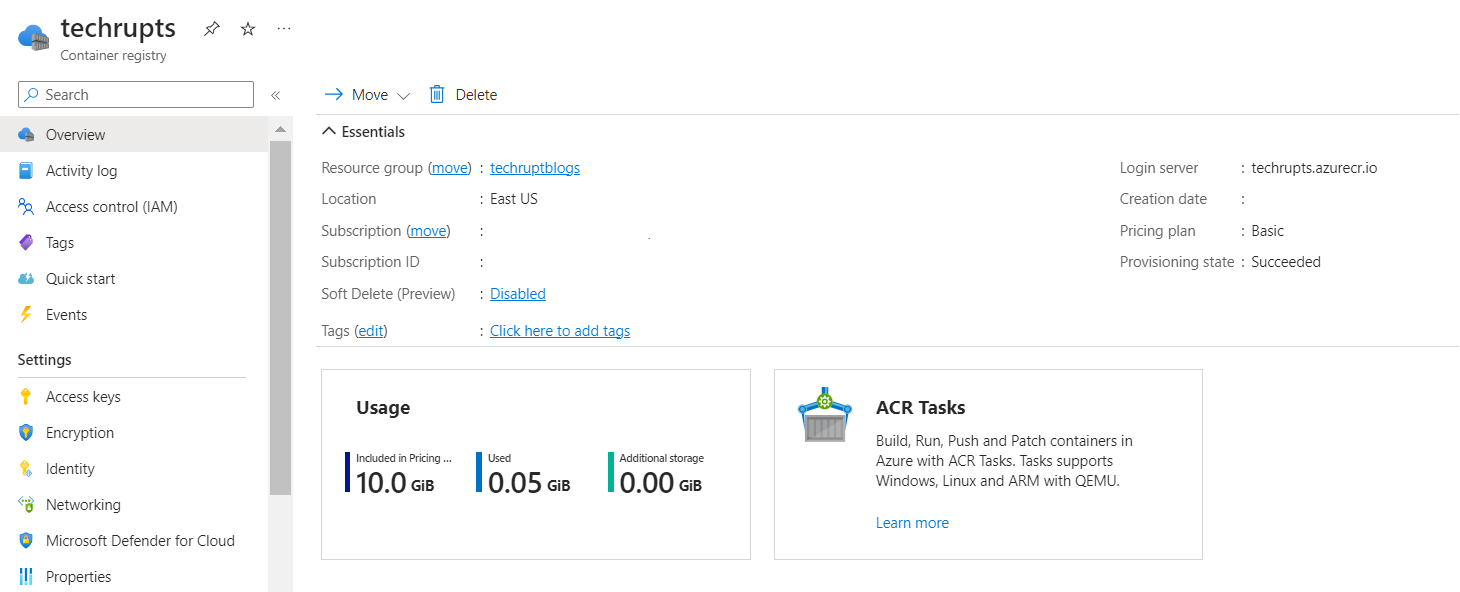The height and width of the screenshot is (592, 1460).
Task: Click the Networking icon in sidebar
Action: pos(26,505)
